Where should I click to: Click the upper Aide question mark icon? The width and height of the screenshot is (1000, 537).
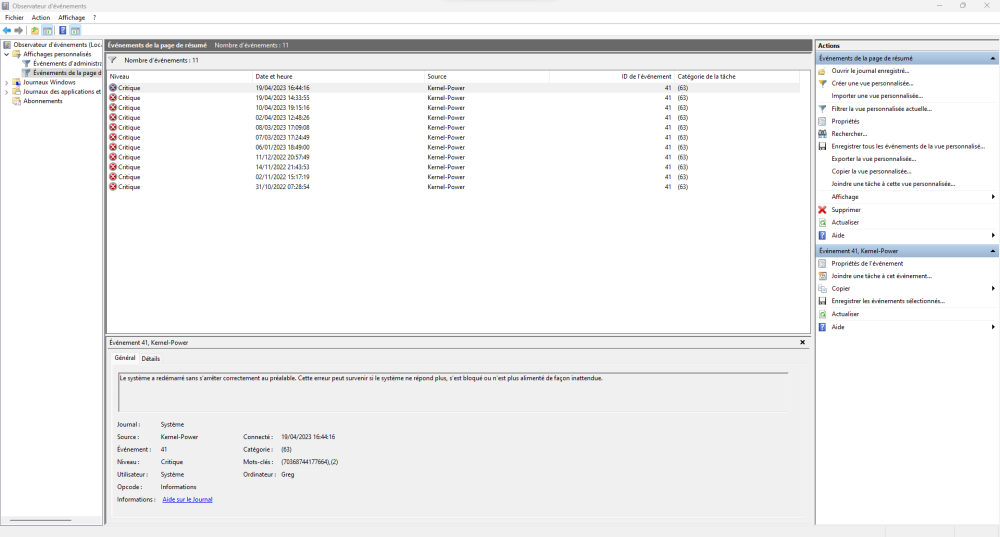coord(822,235)
